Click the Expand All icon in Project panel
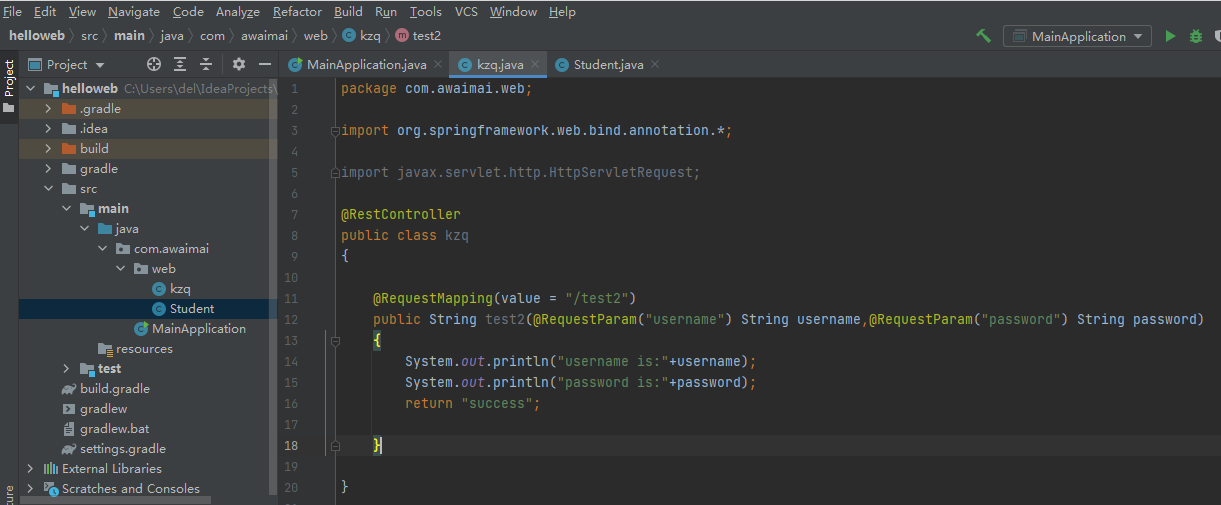This screenshot has width=1221, height=505. (180, 64)
